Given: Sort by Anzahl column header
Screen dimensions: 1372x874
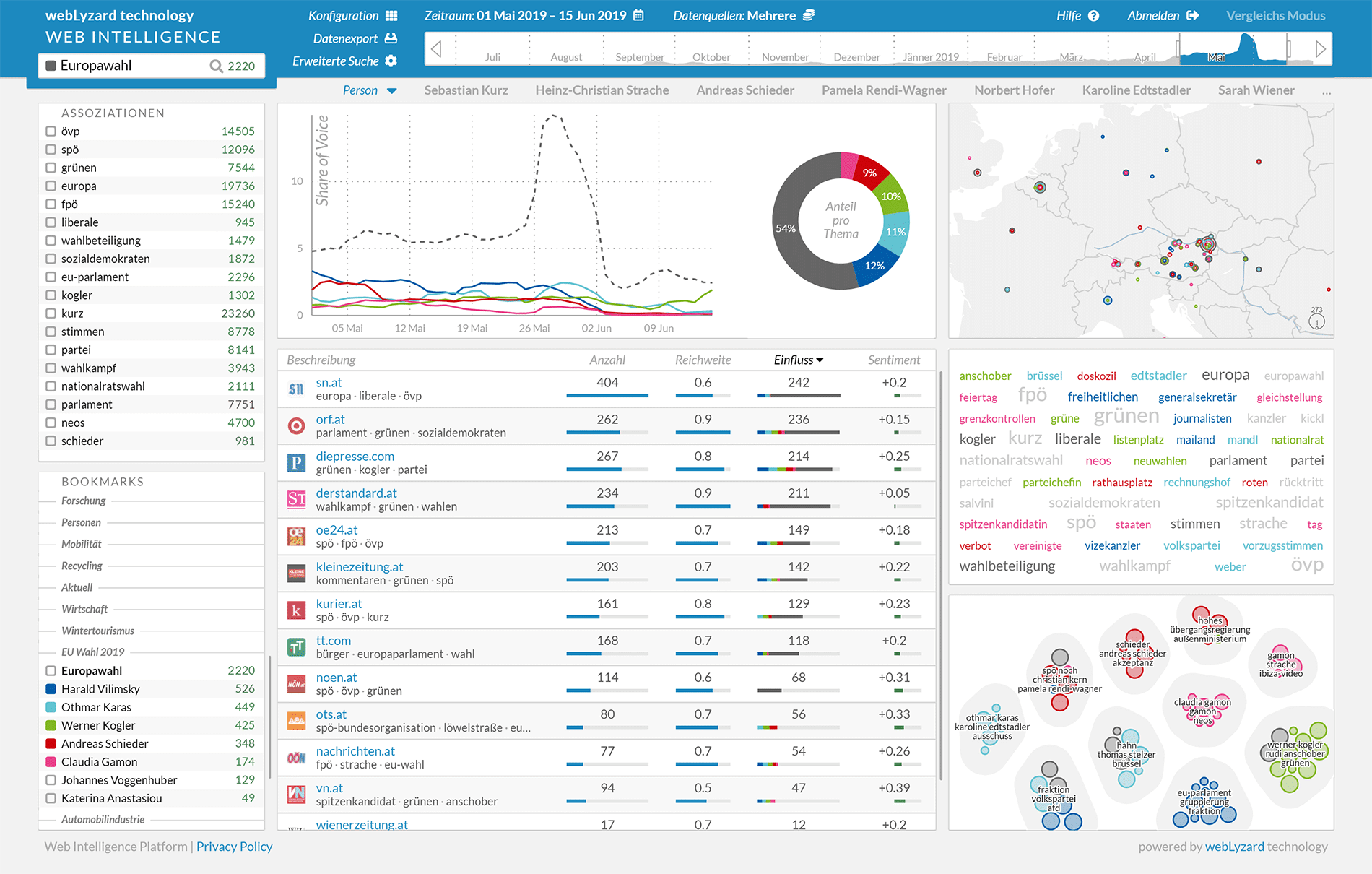Looking at the screenshot, I should click(x=607, y=360).
